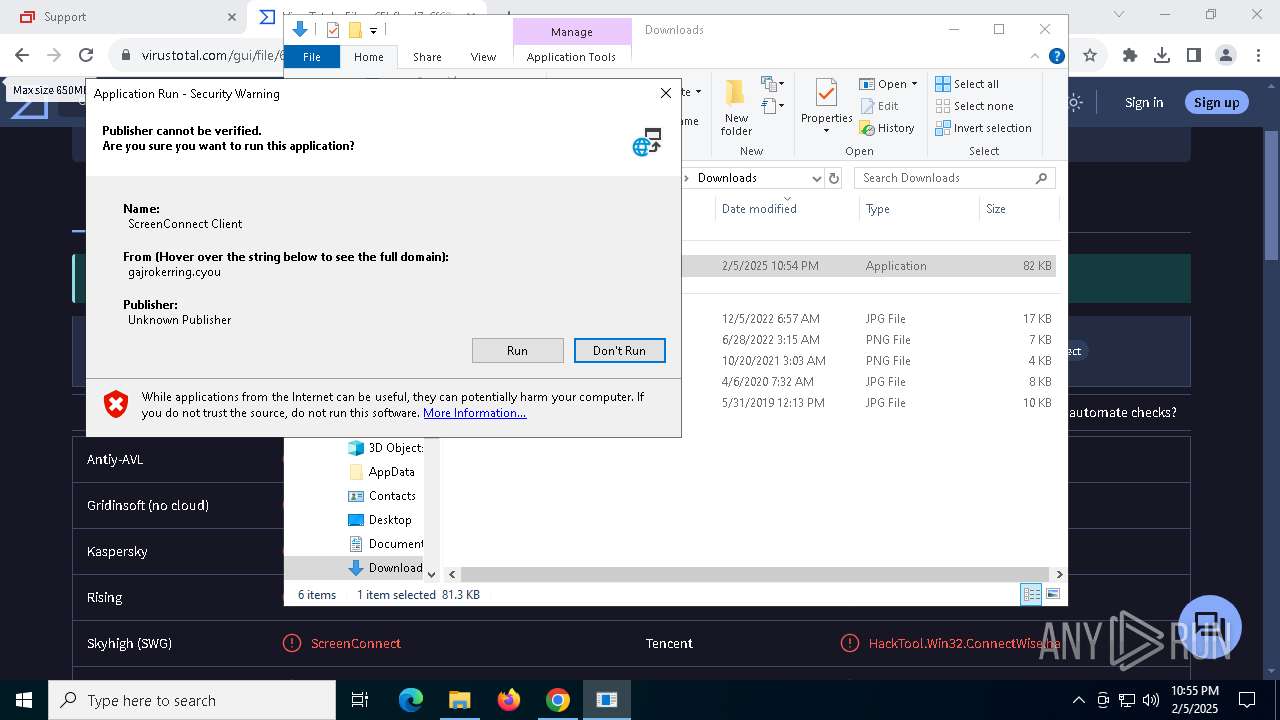Collapse the Explorer ribbon with the chevron
The image size is (1280, 720).
click(1036, 57)
